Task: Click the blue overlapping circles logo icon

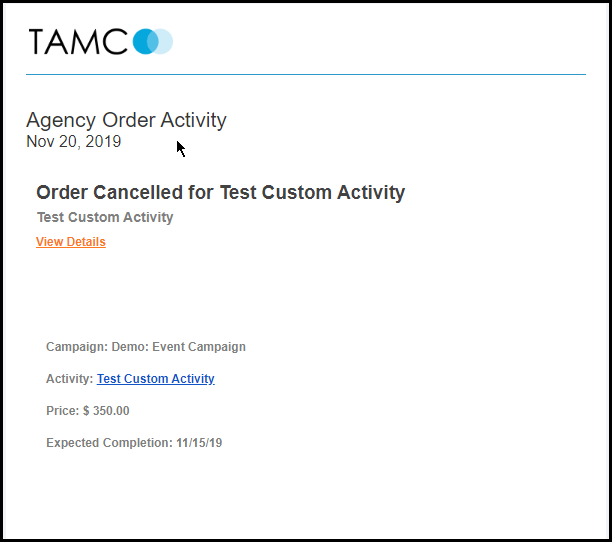Action: pyautogui.click(x=153, y=41)
